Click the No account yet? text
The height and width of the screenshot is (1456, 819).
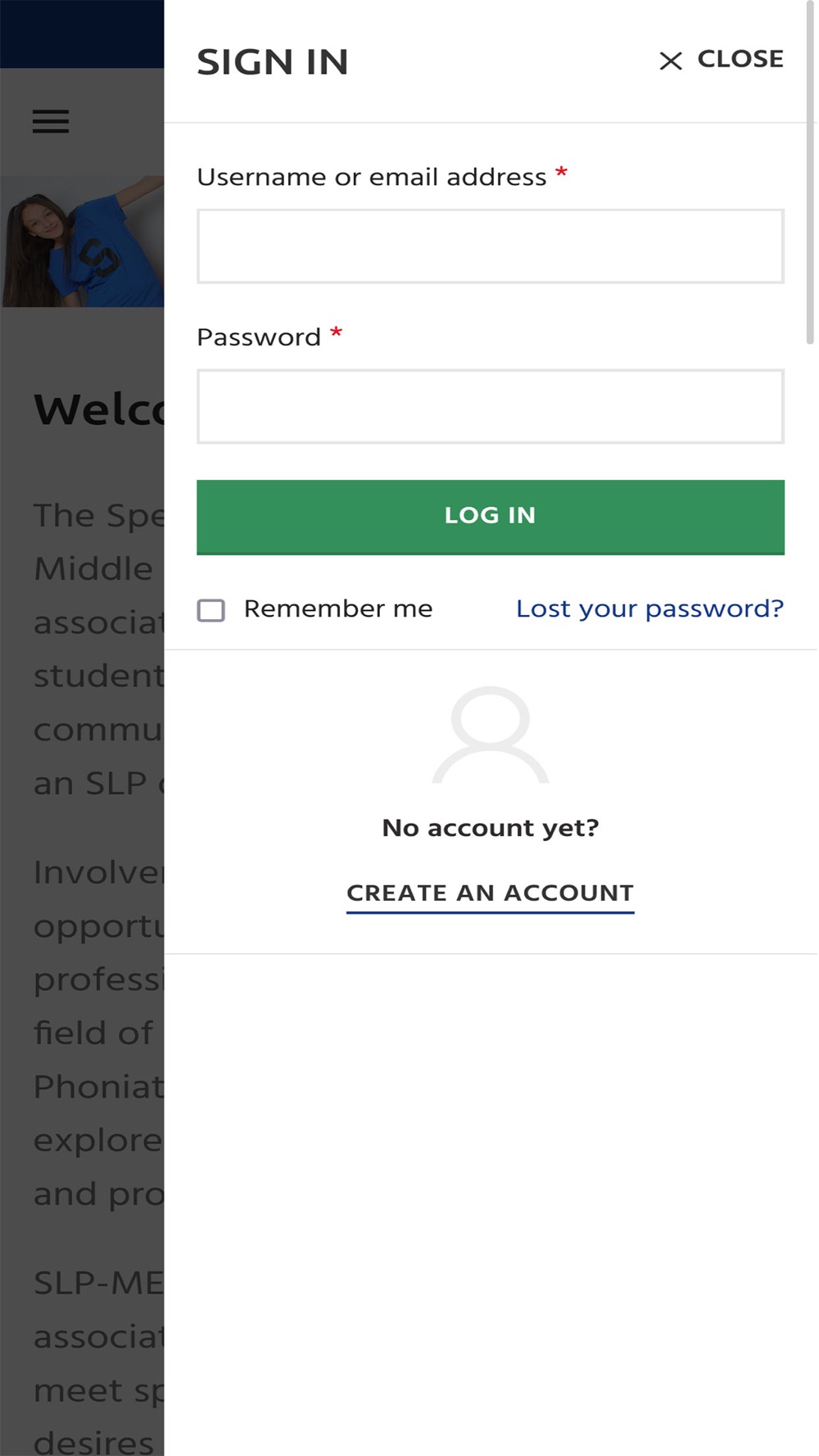[491, 828]
